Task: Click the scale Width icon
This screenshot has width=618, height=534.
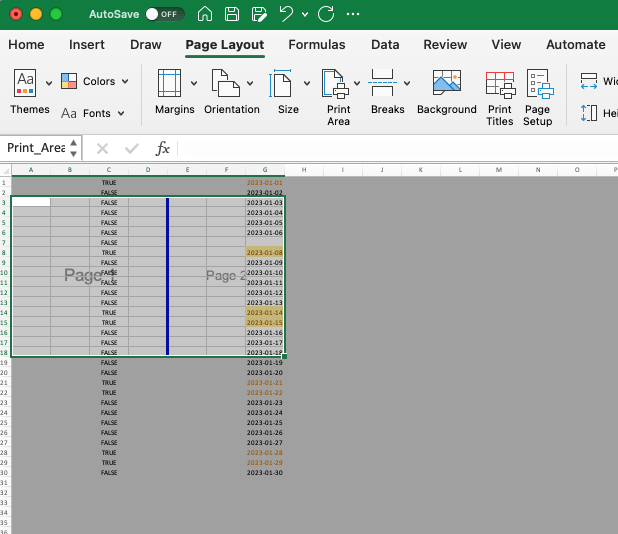Action: click(x=589, y=81)
